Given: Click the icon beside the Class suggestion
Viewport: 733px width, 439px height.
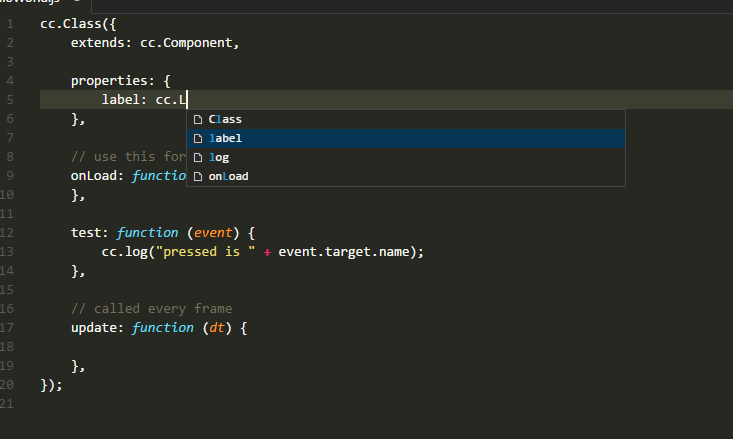Looking at the screenshot, I should [x=198, y=120].
